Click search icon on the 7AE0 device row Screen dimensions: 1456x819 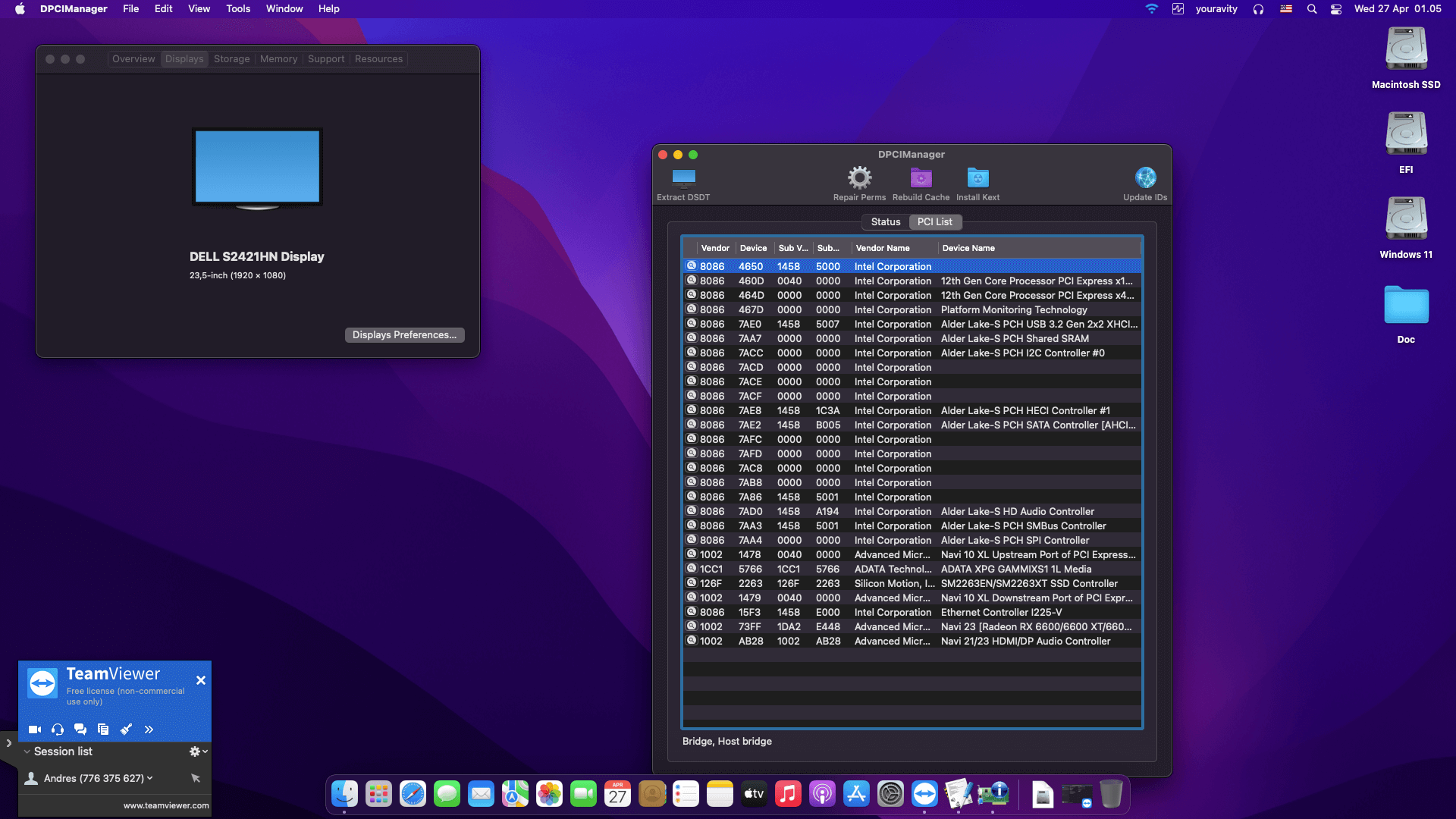click(692, 324)
